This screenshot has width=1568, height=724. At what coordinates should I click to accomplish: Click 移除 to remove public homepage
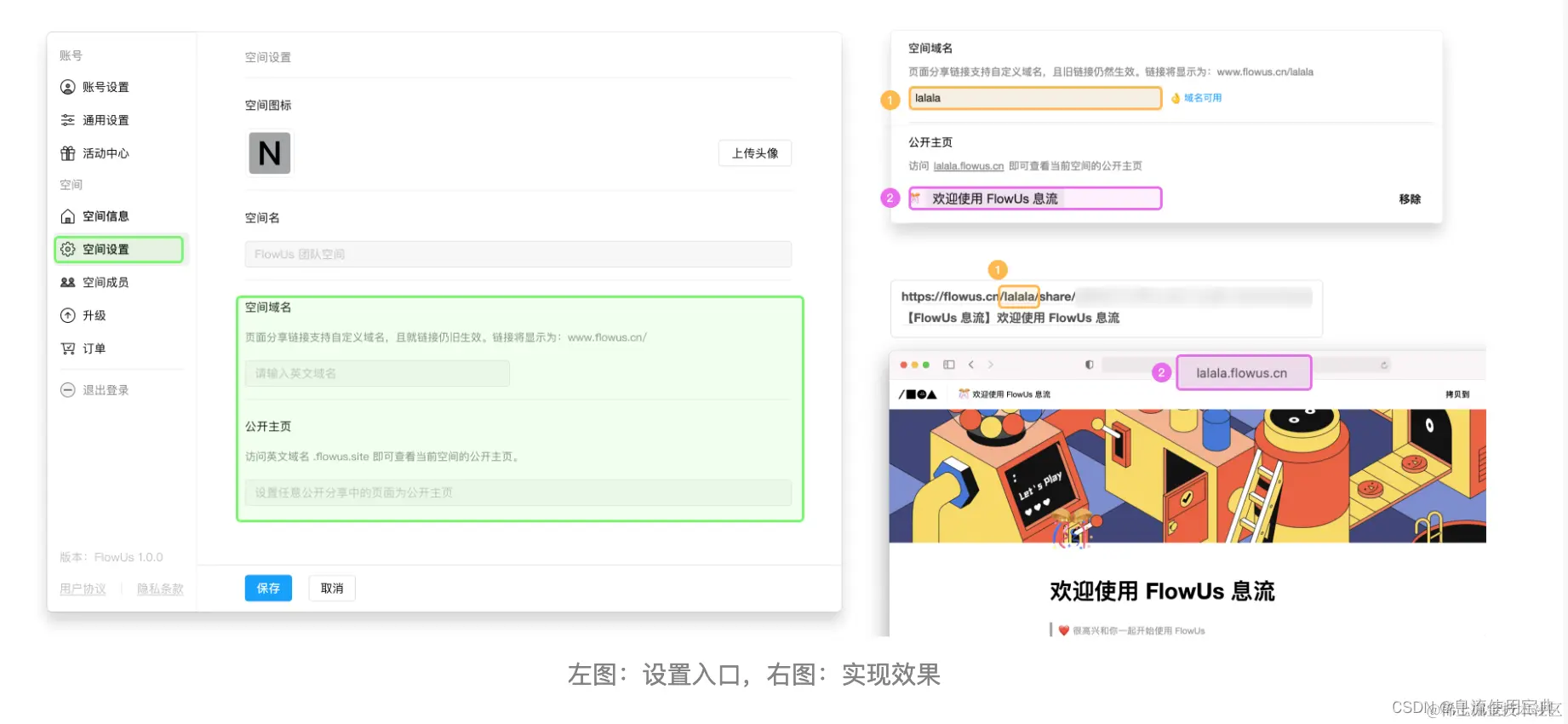pos(1410,198)
